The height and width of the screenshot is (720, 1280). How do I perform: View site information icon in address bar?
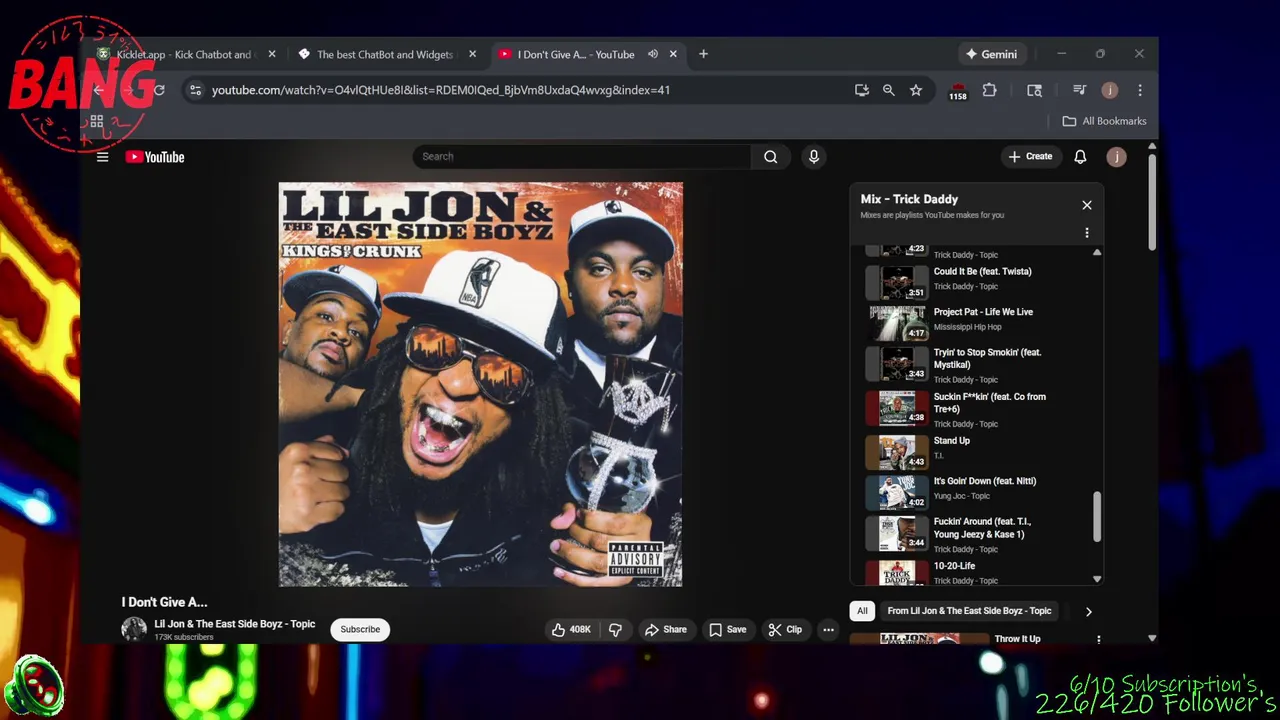[195, 90]
